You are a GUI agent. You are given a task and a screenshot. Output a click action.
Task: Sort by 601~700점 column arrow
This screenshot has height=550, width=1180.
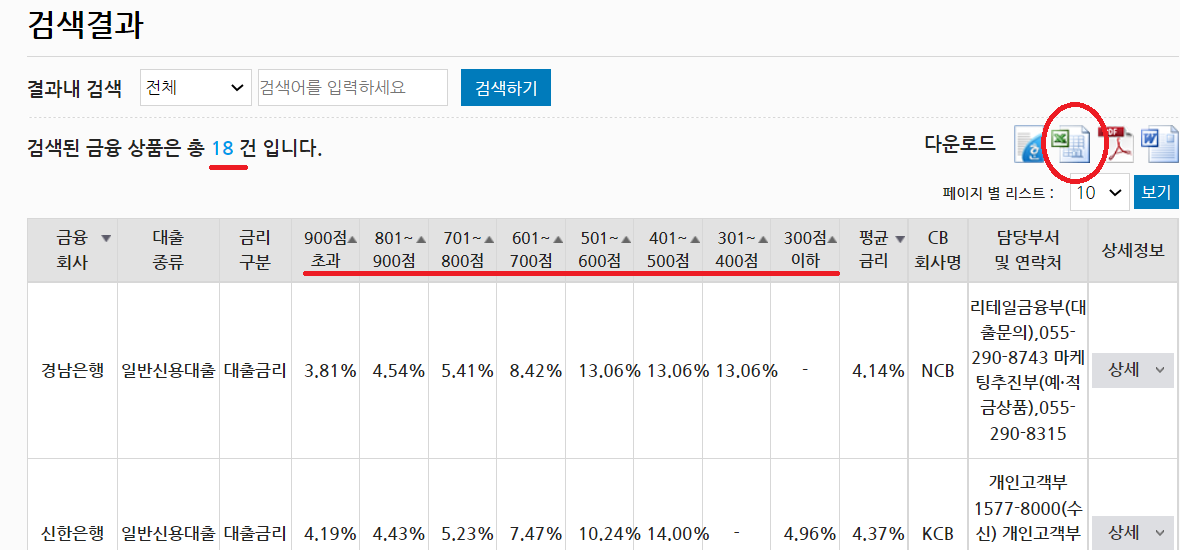558,239
